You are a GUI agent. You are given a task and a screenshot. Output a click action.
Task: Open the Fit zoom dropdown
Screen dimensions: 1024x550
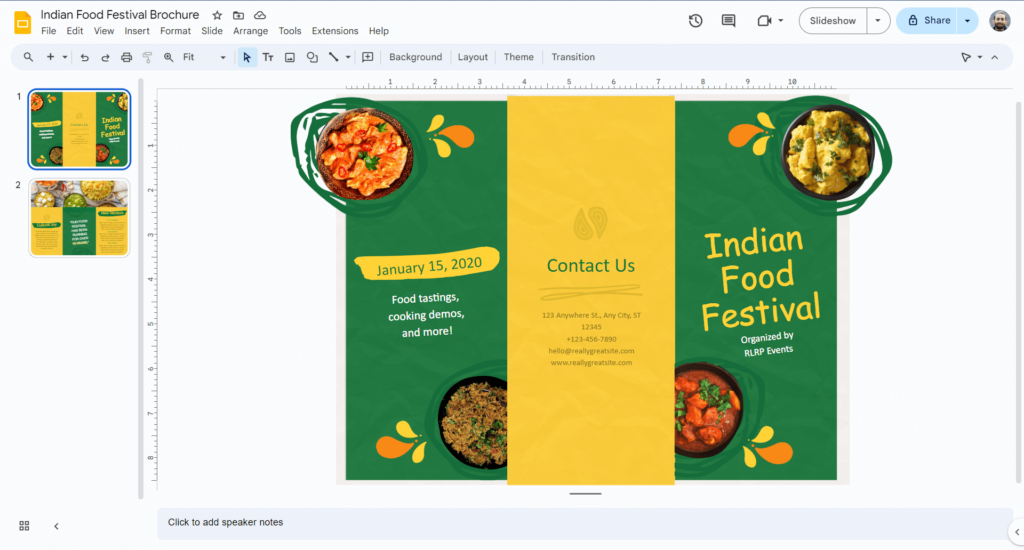[204, 57]
